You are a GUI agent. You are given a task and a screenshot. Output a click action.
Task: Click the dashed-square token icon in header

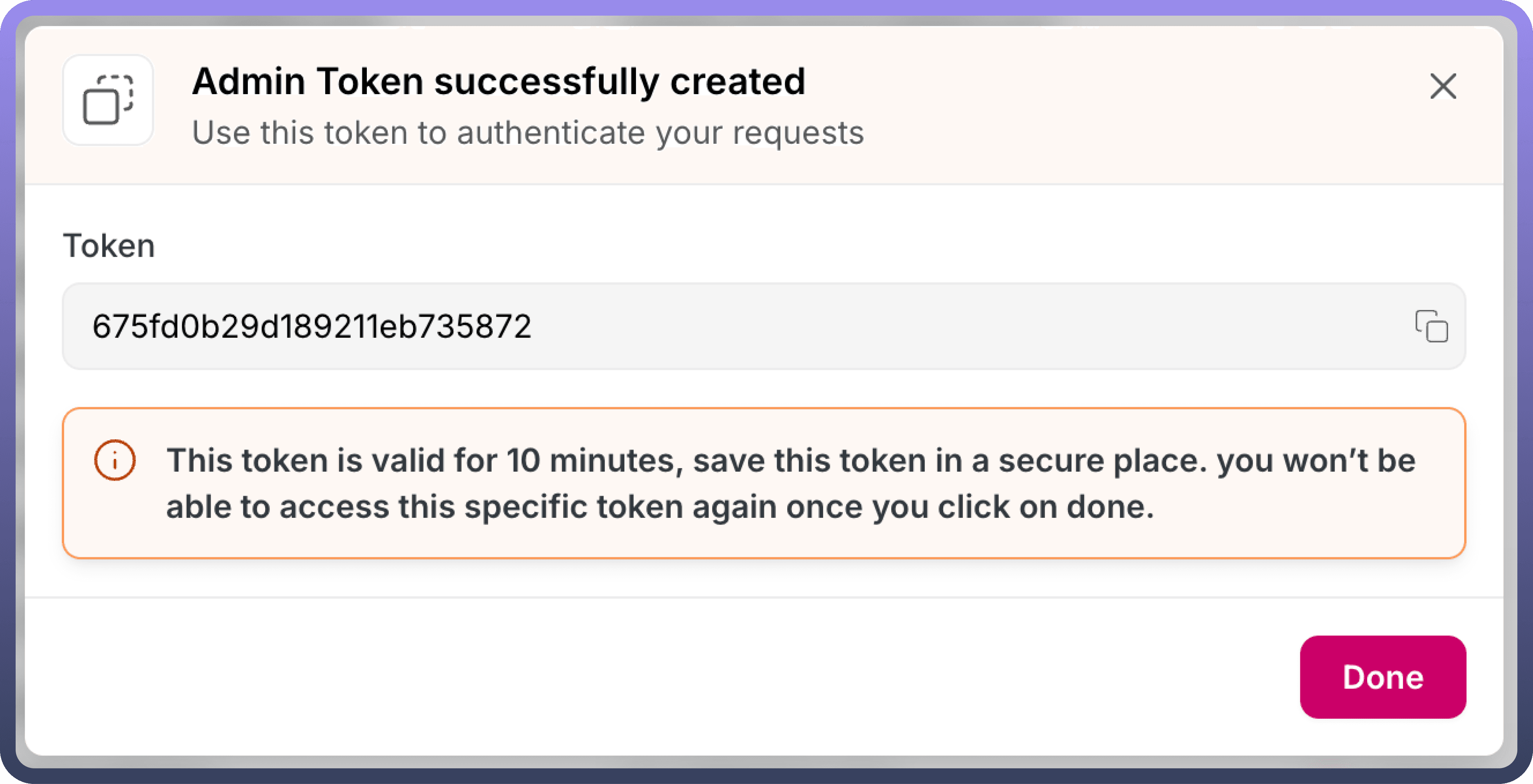[108, 100]
